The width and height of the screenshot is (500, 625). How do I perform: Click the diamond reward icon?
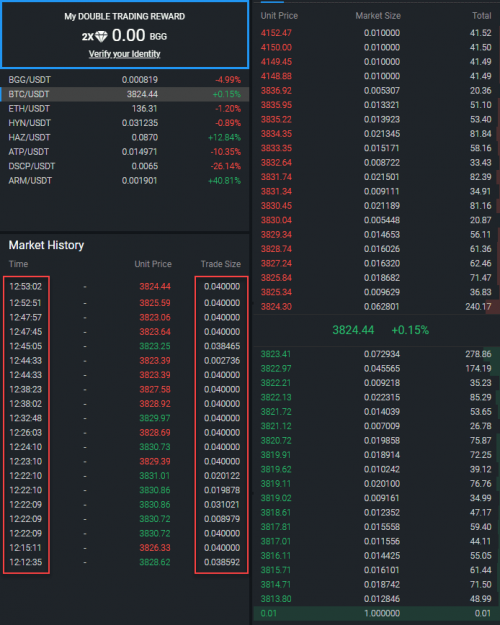101,36
